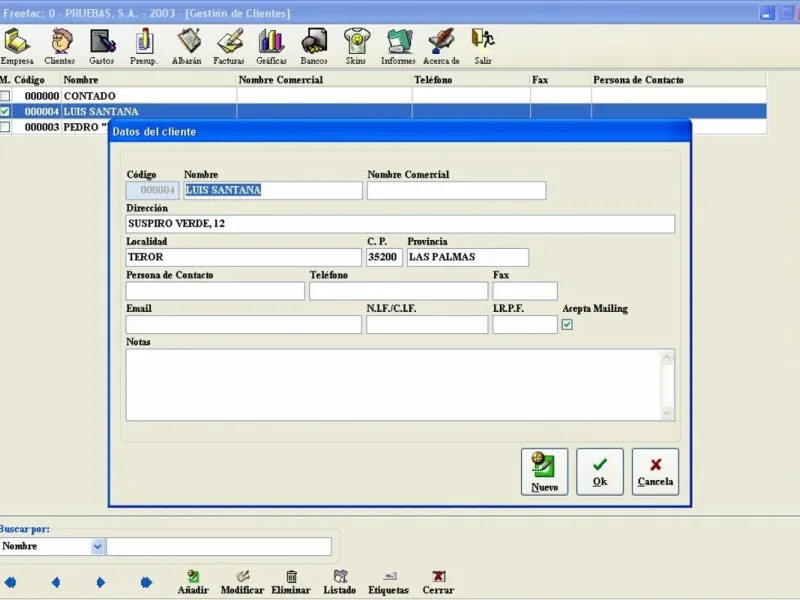Check the box for CONTADO row

click(6, 96)
